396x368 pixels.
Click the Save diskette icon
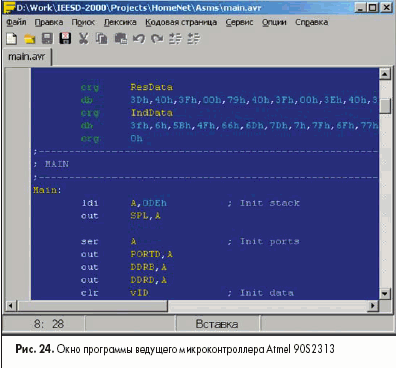click(47, 39)
